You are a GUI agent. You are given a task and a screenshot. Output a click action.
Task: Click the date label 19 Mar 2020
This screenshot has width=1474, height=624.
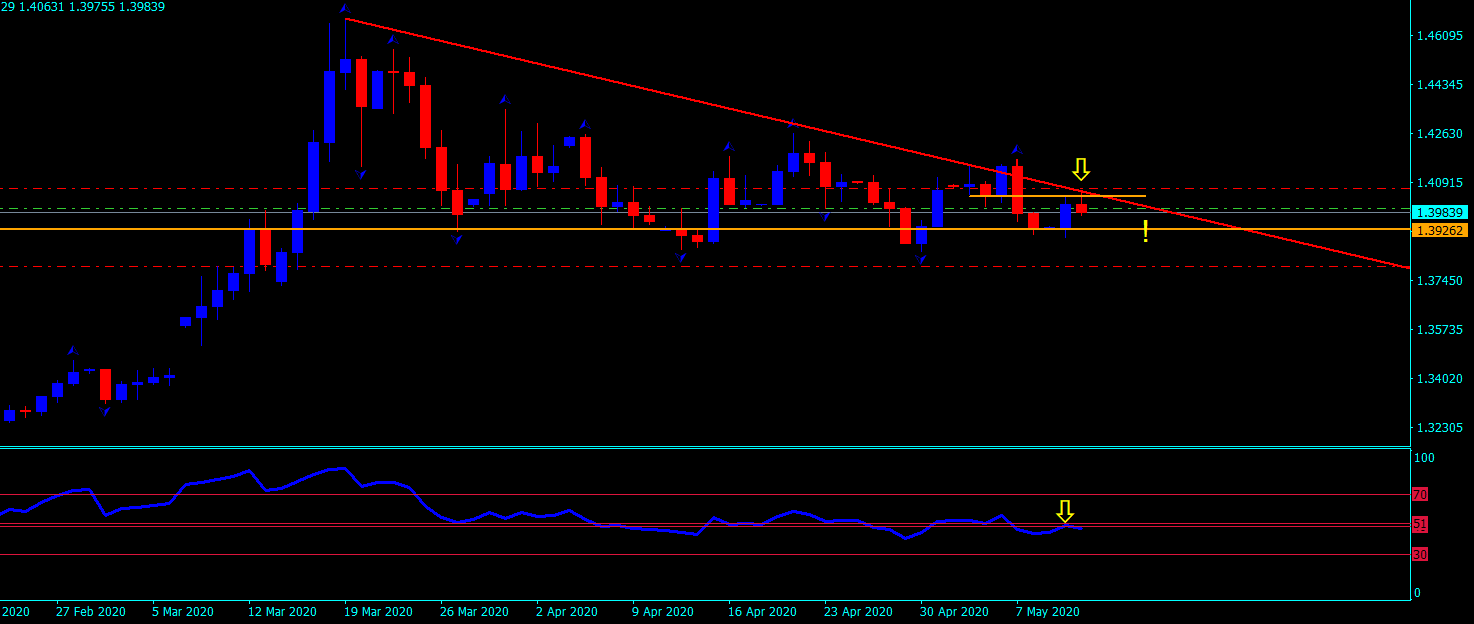(379, 611)
